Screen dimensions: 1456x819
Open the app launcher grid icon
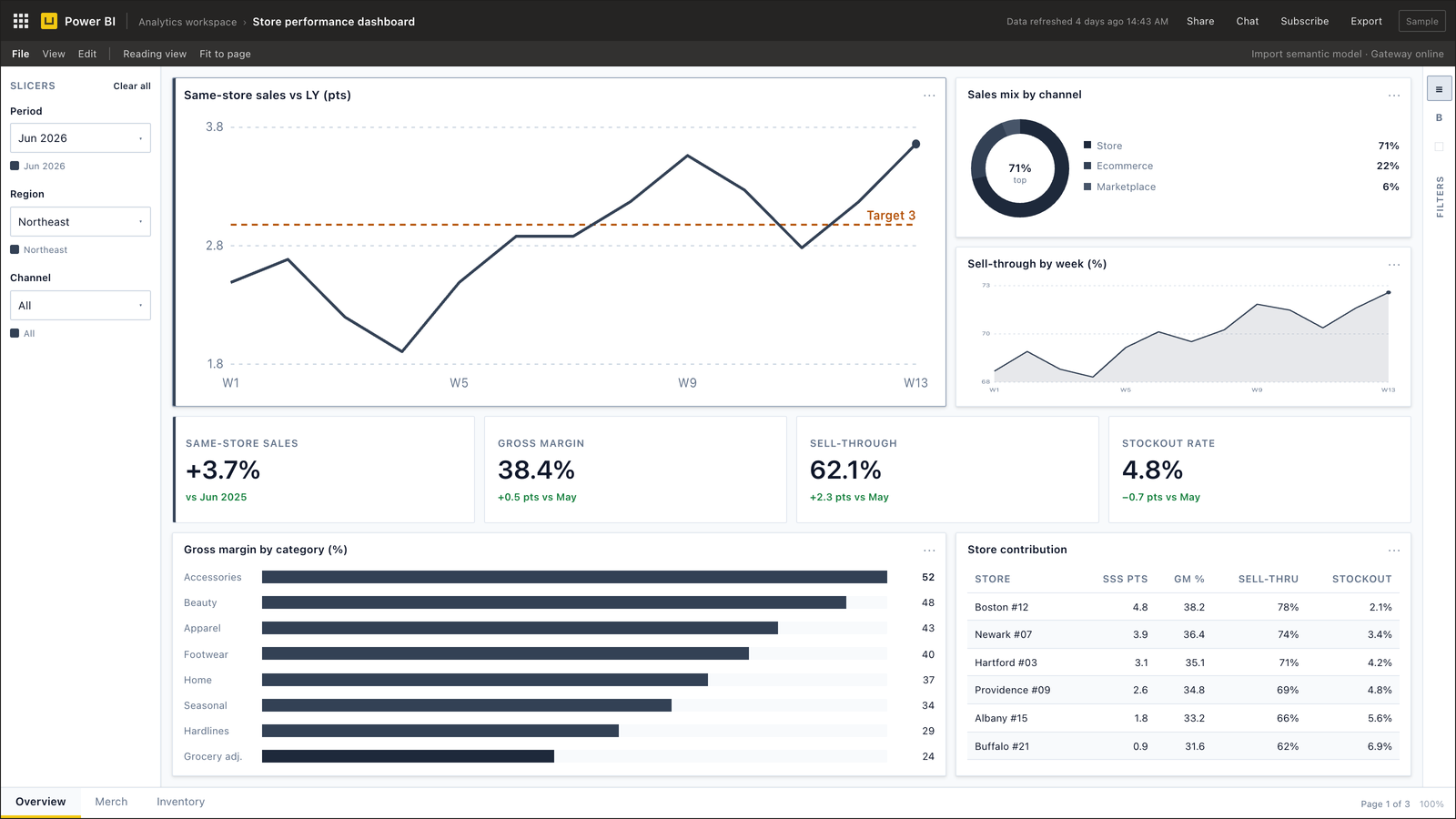[21, 21]
